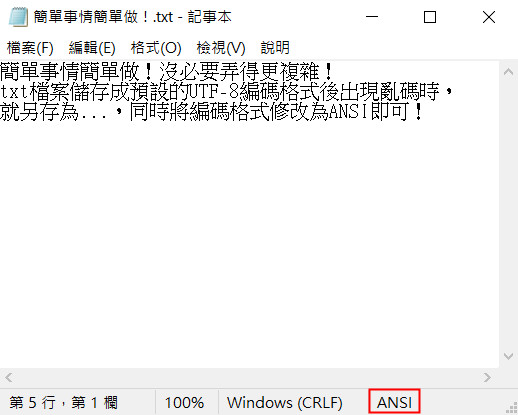Open the 編輯(E) menu
The width and height of the screenshot is (518, 415).
(92, 48)
